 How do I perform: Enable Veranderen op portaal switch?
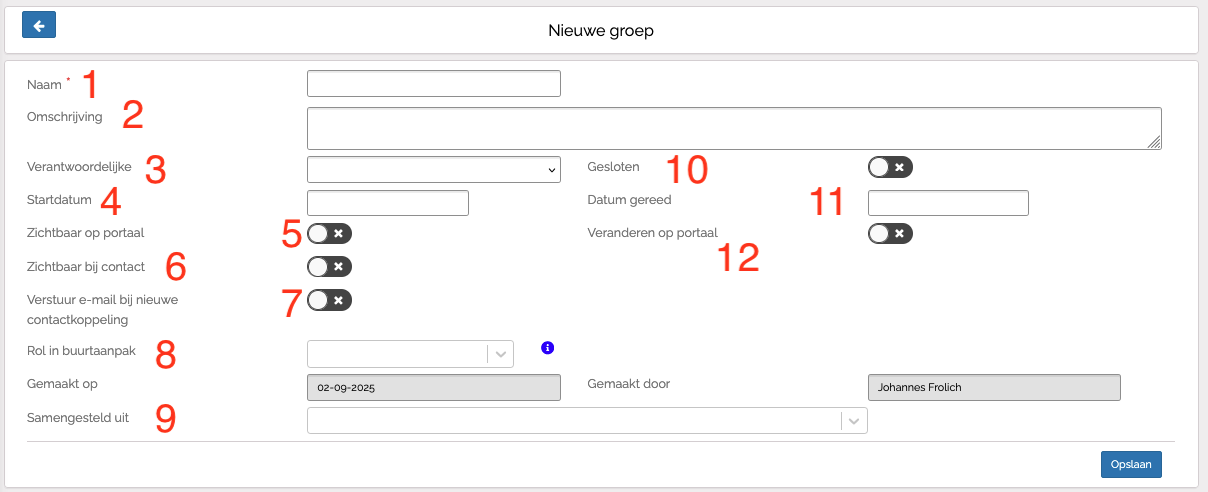click(890, 234)
